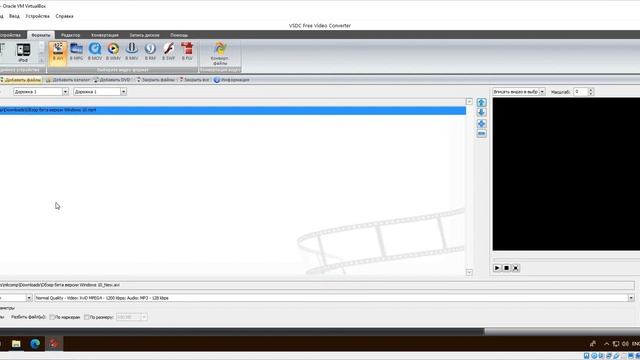Open VirtualBox Устройства menu

38,16
